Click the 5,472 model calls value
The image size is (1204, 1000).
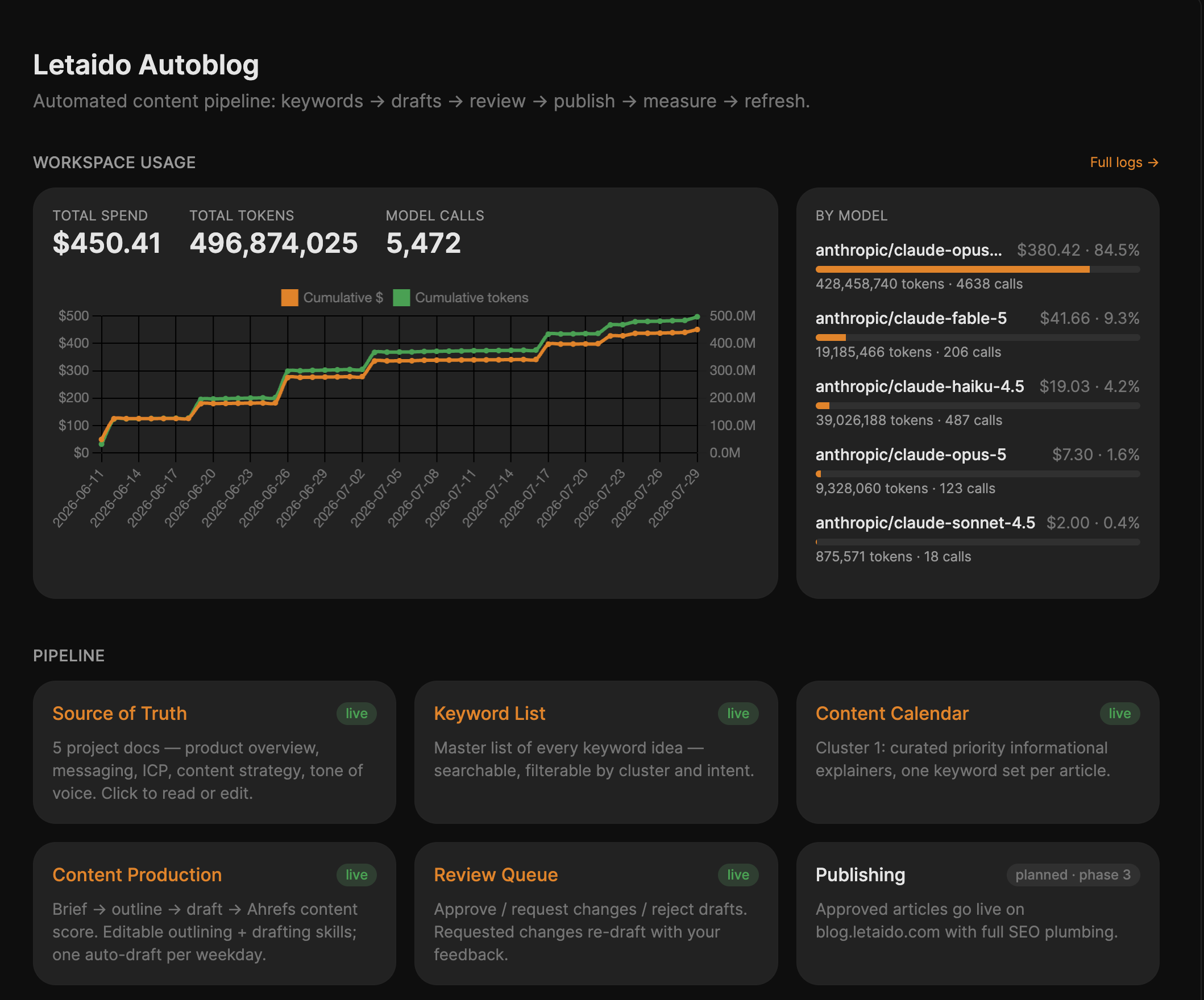pyautogui.click(x=423, y=243)
